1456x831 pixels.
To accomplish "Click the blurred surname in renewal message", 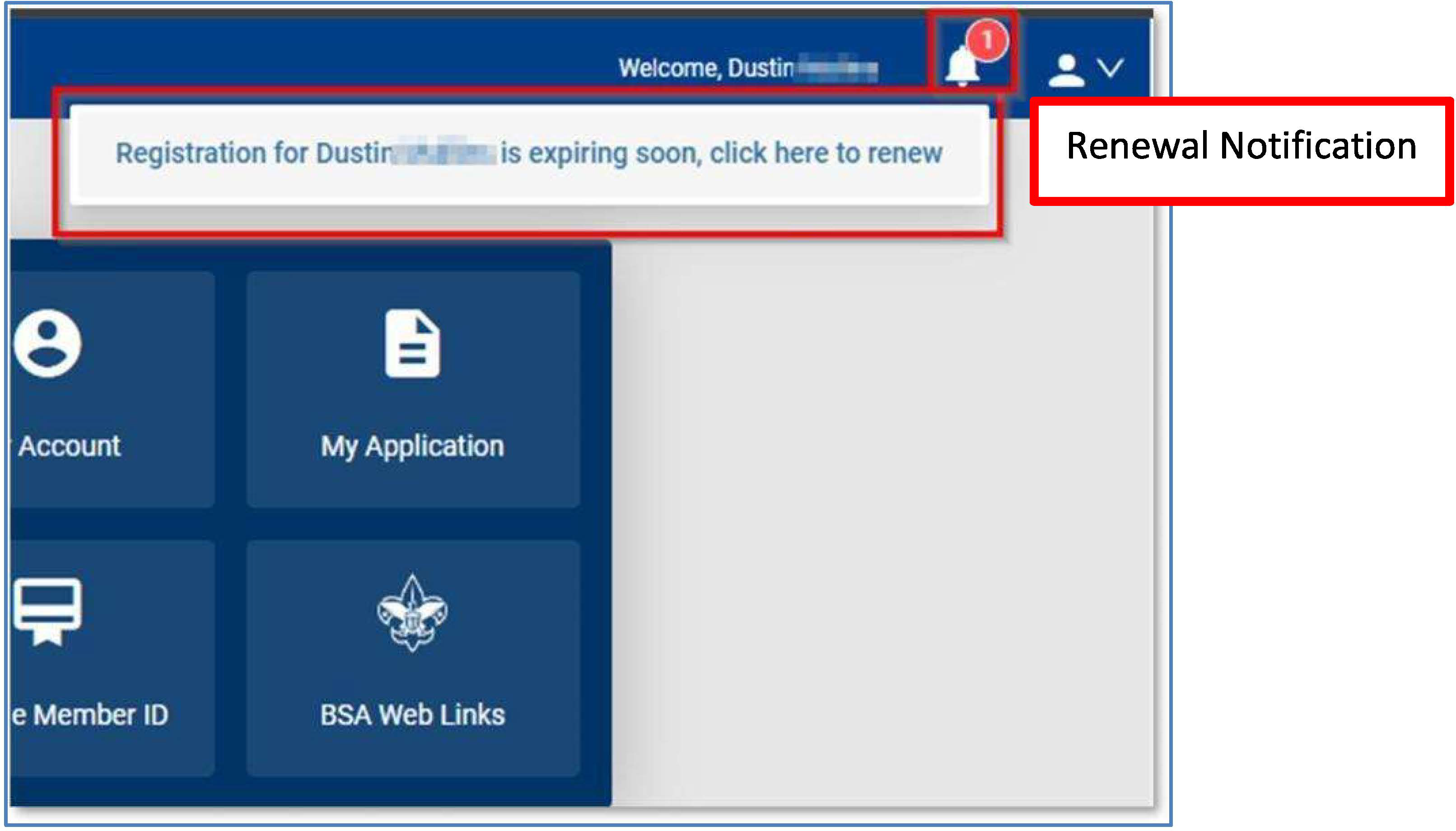I will pyautogui.click(x=444, y=153).
